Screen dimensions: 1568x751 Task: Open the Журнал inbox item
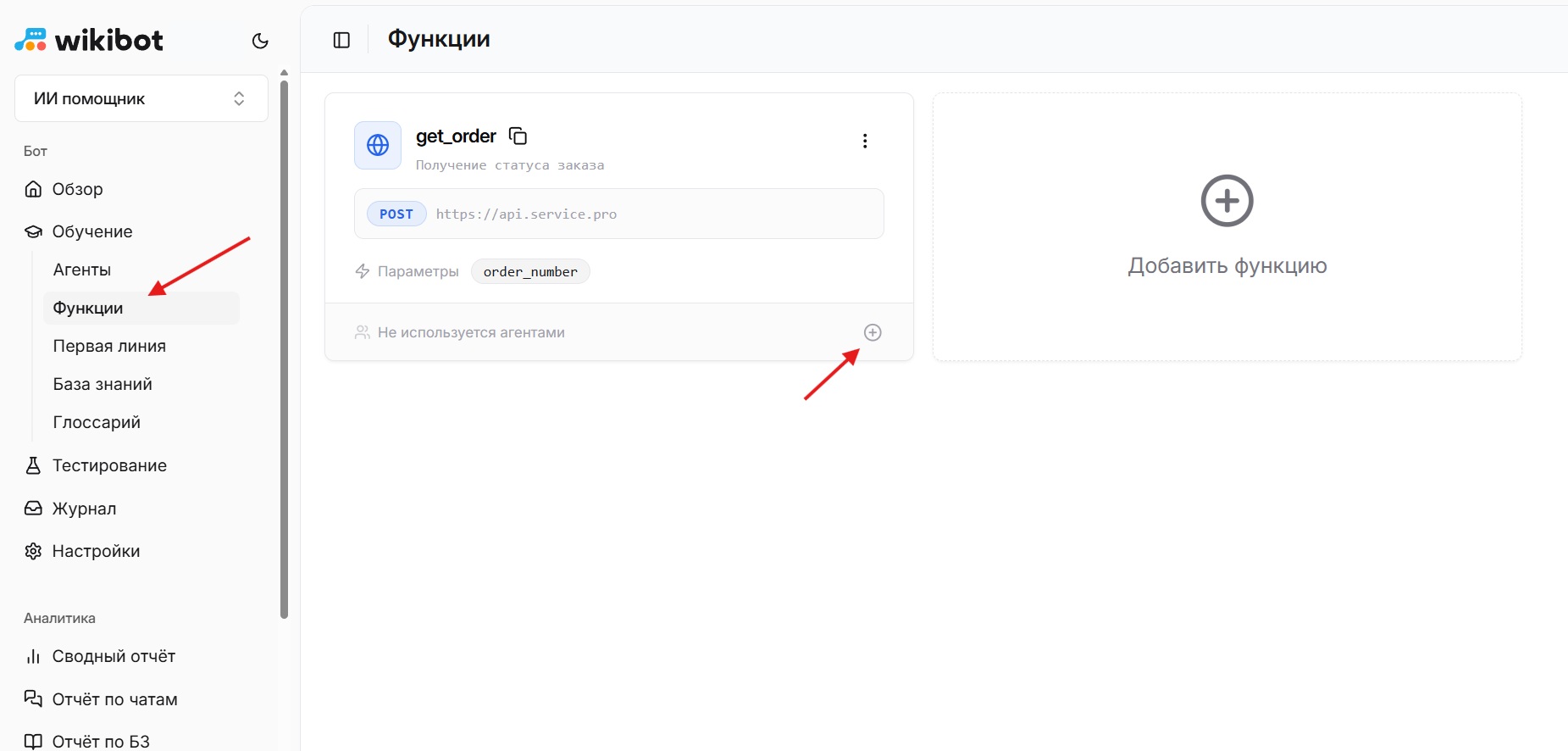click(84, 509)
